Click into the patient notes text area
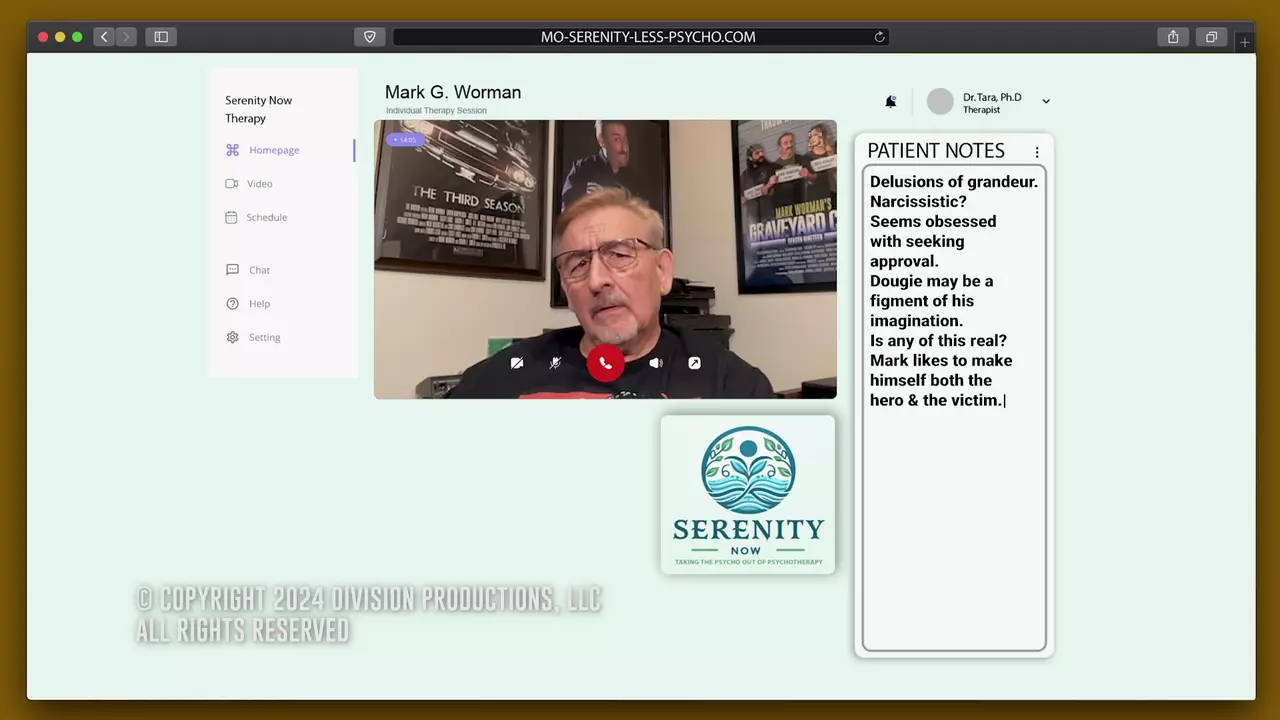The width and height of the screenshot is (1280, 720). [x=954, y=520]
